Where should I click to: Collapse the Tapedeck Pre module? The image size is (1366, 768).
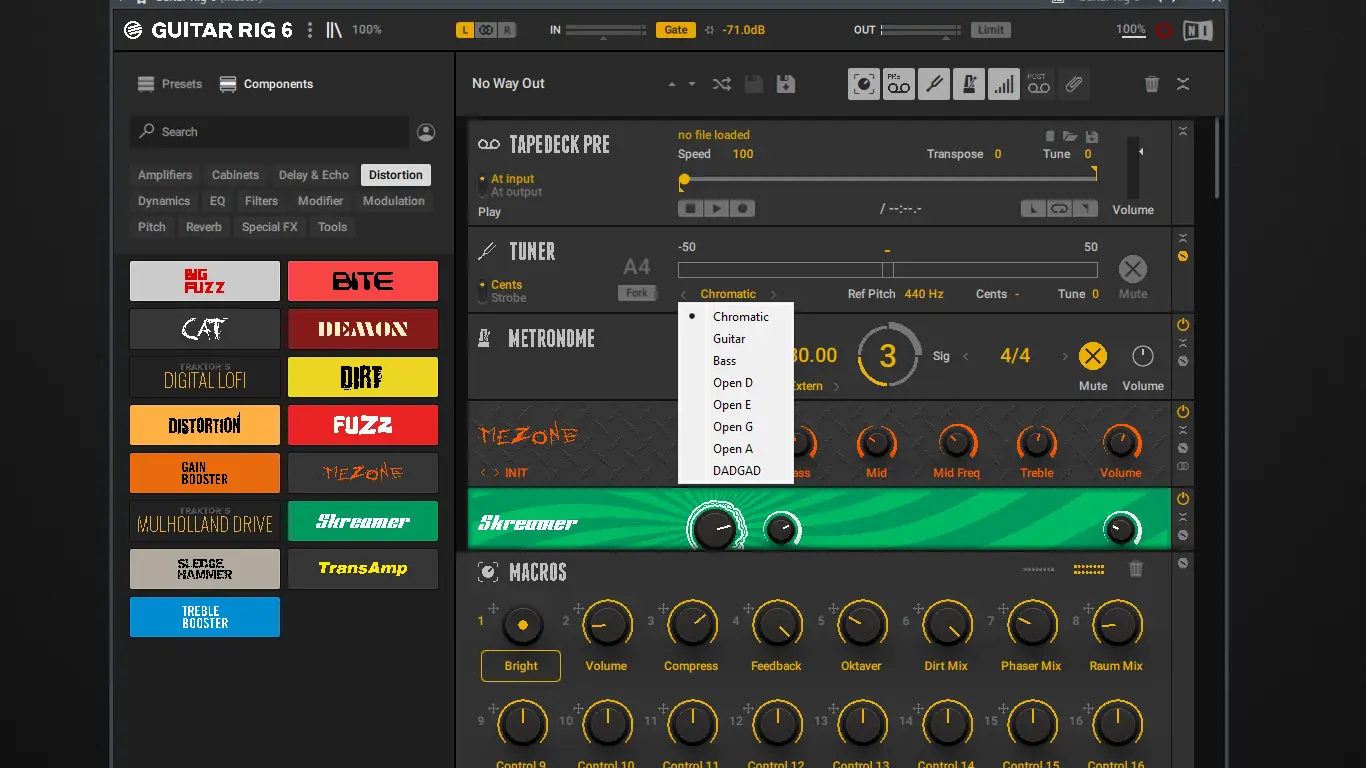click(x=1183, y=131)
